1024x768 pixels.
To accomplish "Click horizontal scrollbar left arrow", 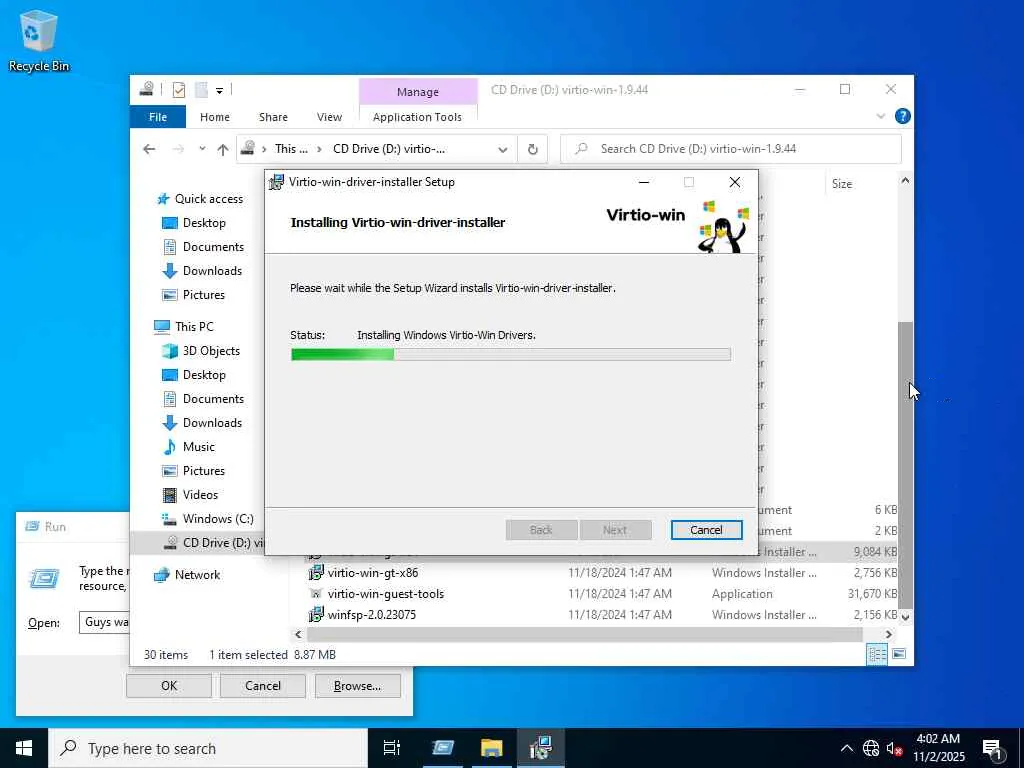I will [x=298, y=634].
